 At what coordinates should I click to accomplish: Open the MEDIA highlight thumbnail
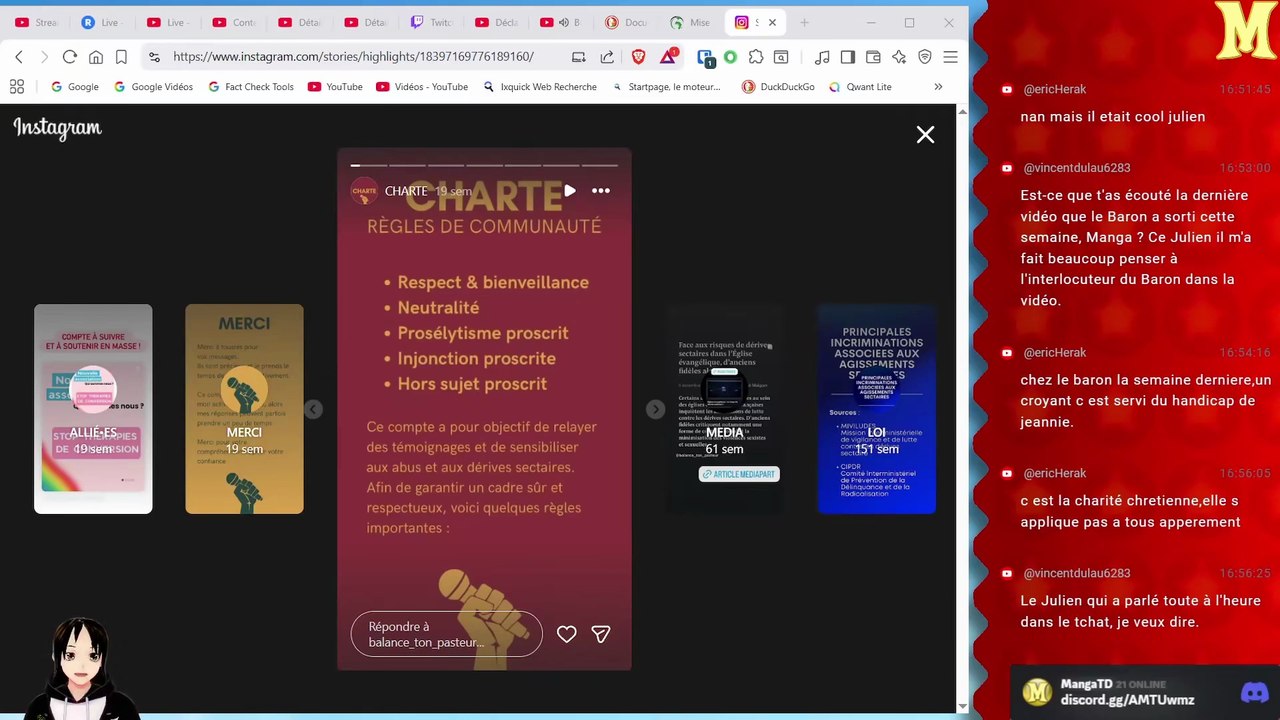point(725,409)
